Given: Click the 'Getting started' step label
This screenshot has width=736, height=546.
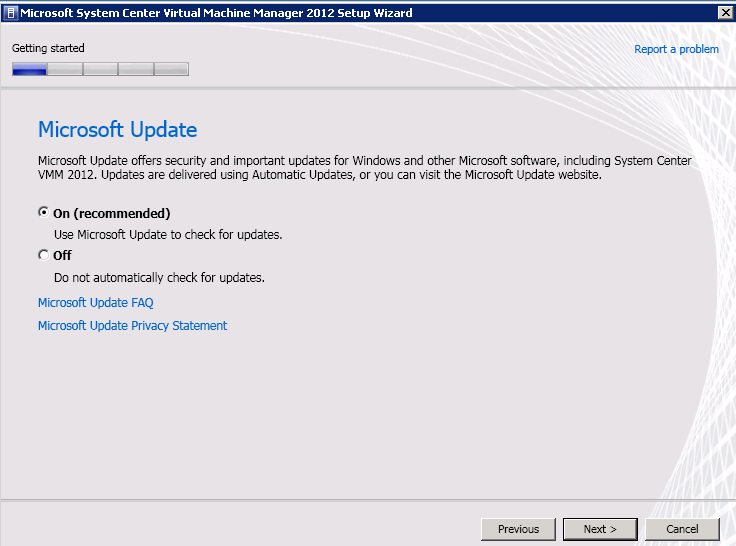Looking at the screenshot, I should (x=48, y=48).
